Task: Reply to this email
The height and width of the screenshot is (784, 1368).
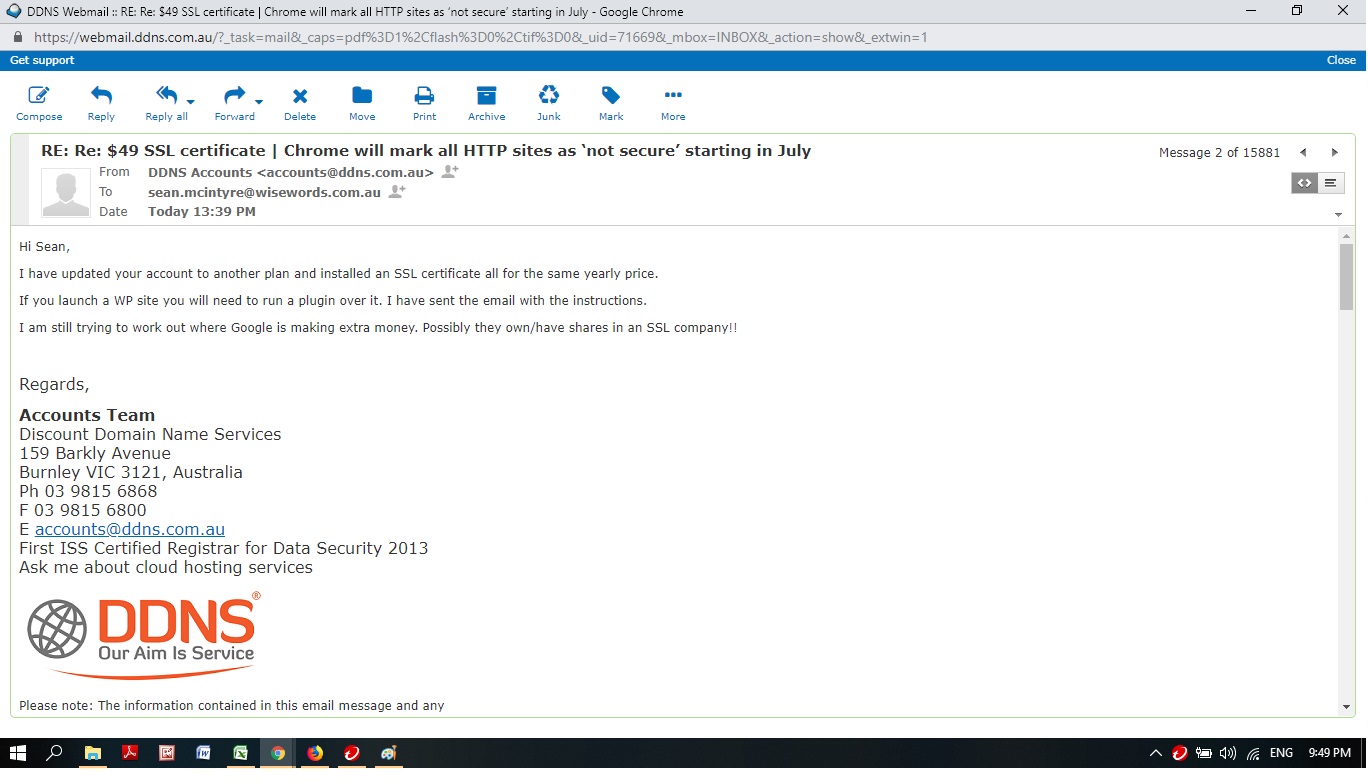Action: click(101, 103)
